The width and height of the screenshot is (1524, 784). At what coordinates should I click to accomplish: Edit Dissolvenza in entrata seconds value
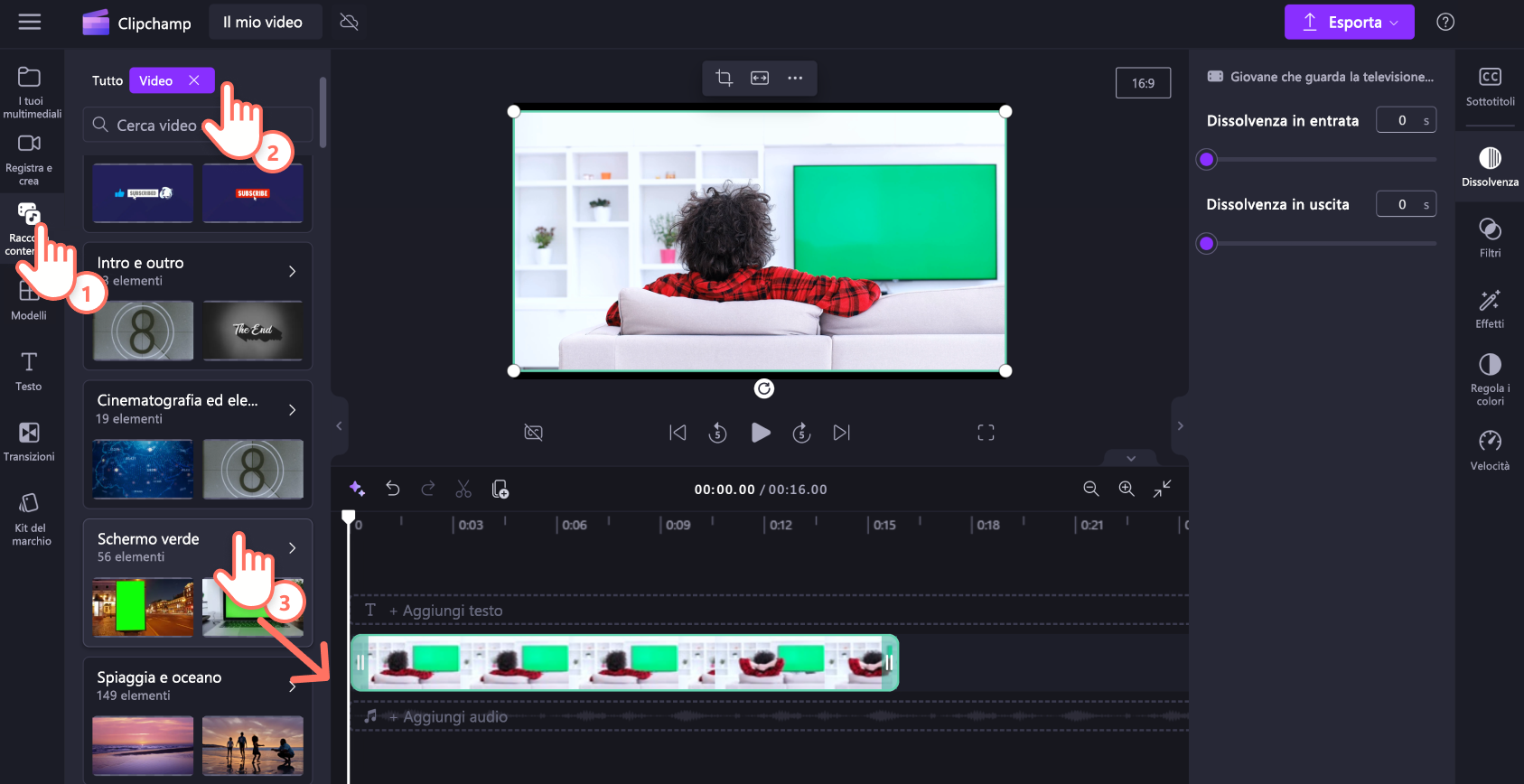coord(1406,120)
